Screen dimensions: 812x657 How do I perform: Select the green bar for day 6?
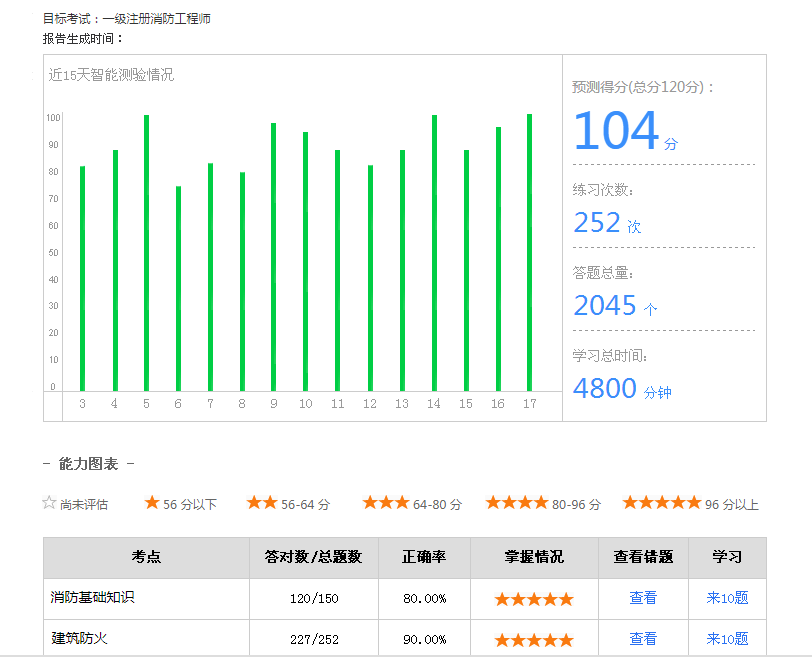[x=179, y=288]
